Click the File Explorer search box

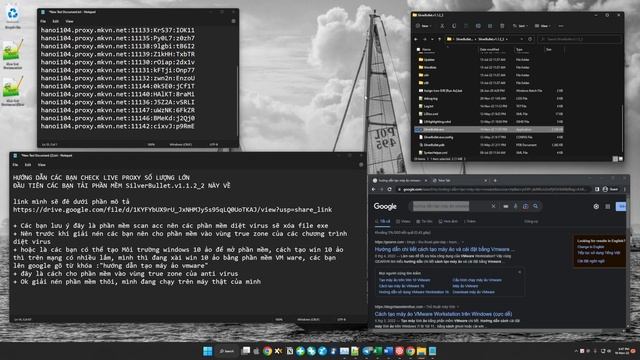(579, 39)
